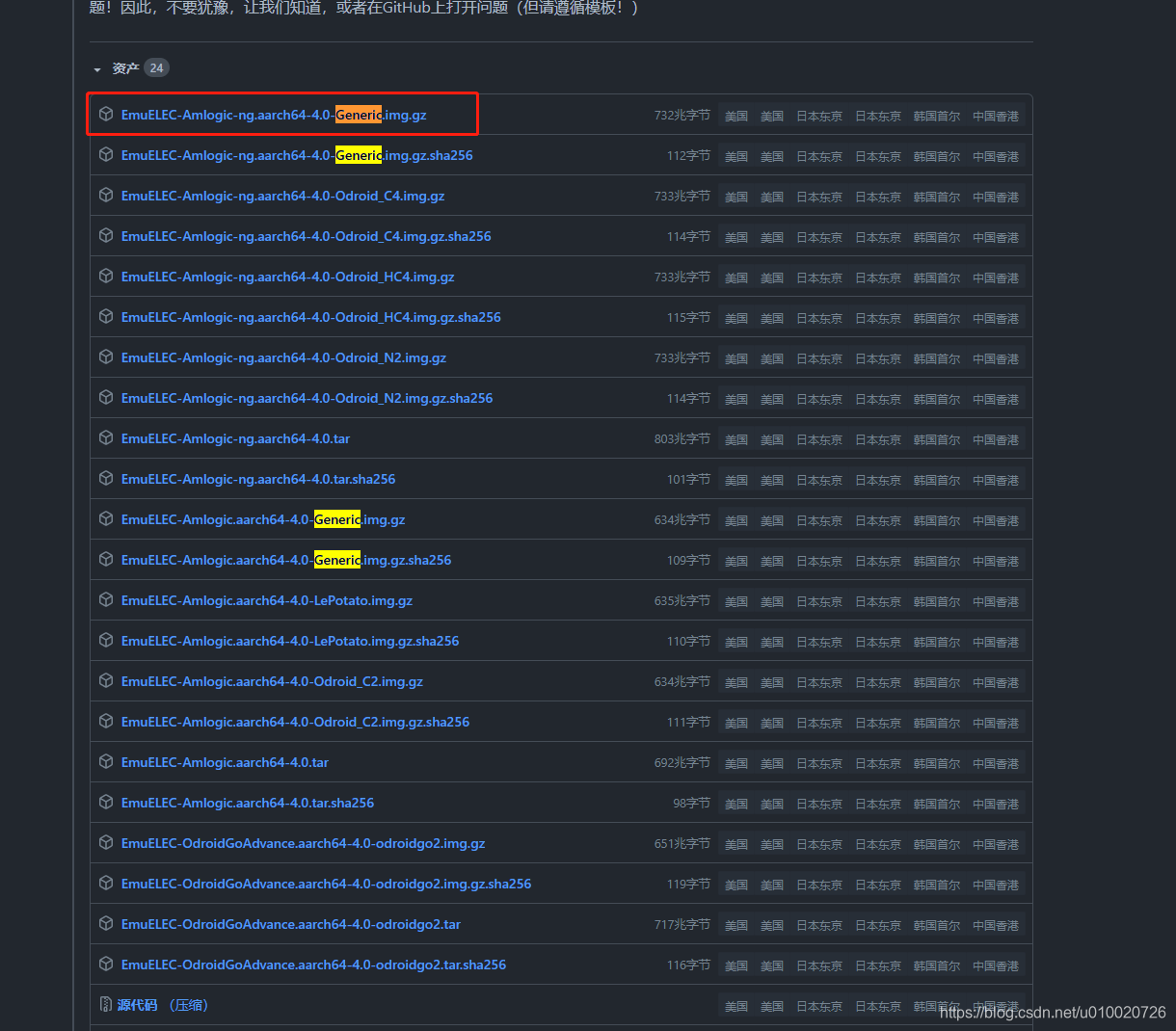The width and height of the screenshot is (1176, 1031).
Task: Click package icon in the 109字节 Generic sha256 row
Action: click(106, 559)
